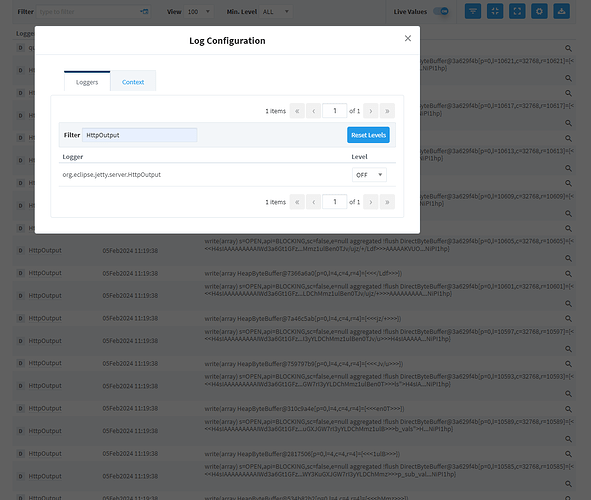This screenshot has width=591, height=500.
Task: Jump to last page in bottom pager
Action: pos(387,202)
